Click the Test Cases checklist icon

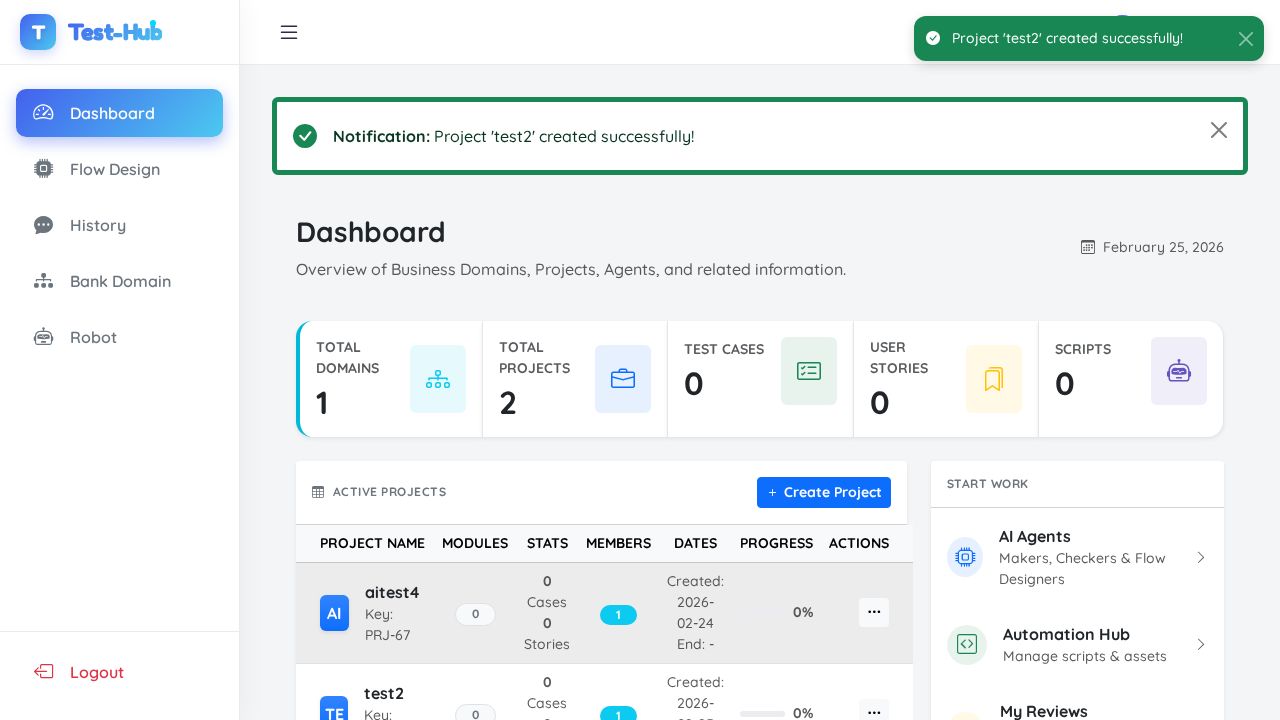click(809, 371)
